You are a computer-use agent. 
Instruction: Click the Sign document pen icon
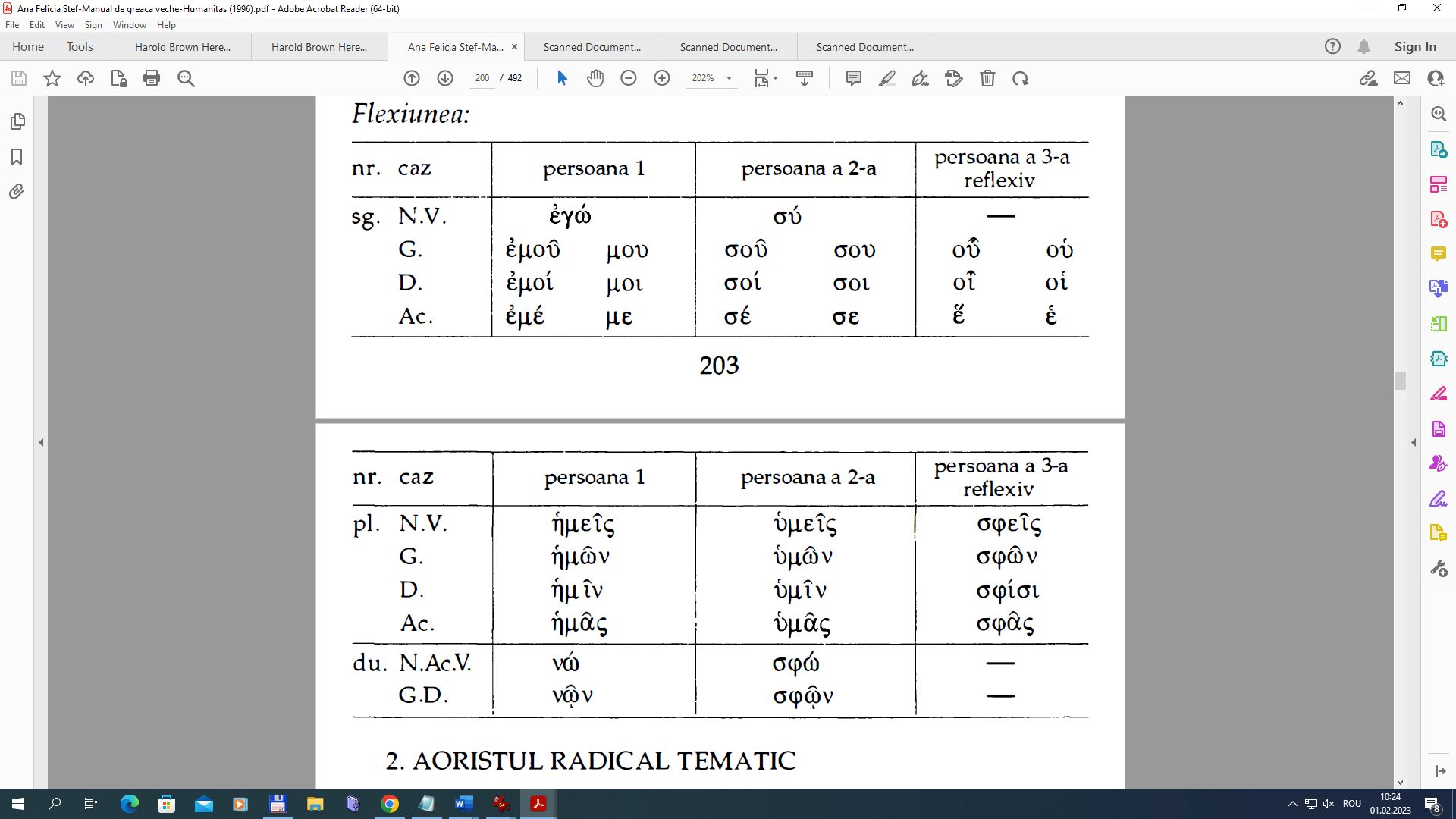pos(920,78)
